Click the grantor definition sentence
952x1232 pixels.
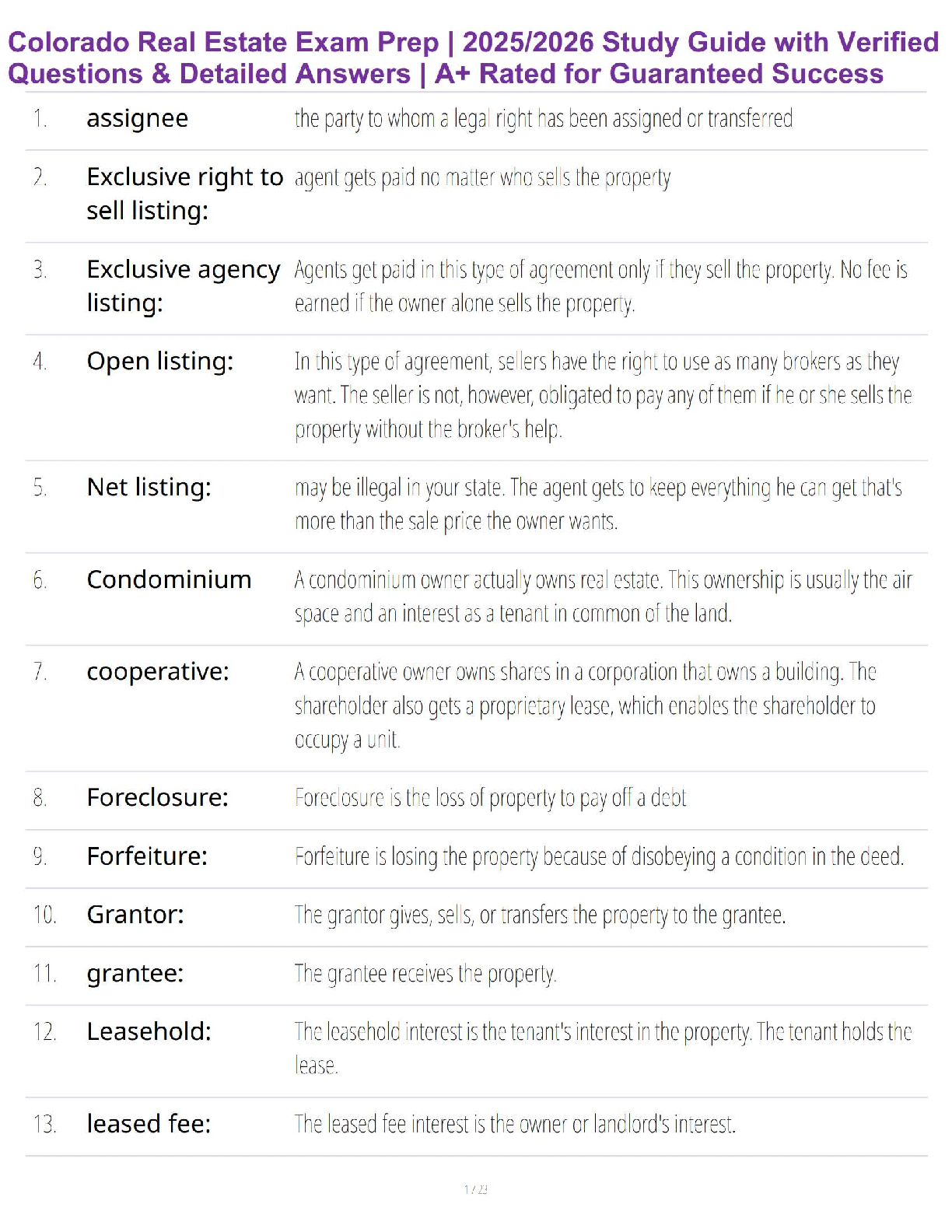tap(540, 915)
